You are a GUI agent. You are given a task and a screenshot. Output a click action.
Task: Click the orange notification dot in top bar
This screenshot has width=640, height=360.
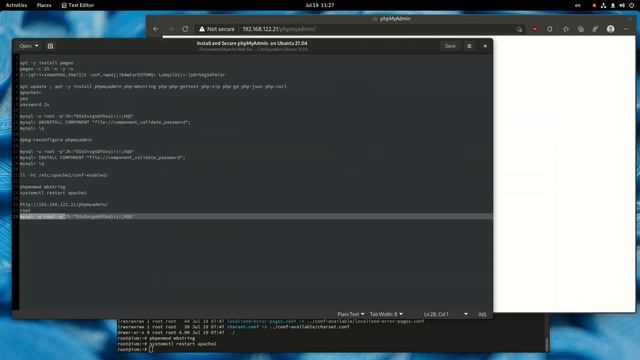tap(594, 5)
